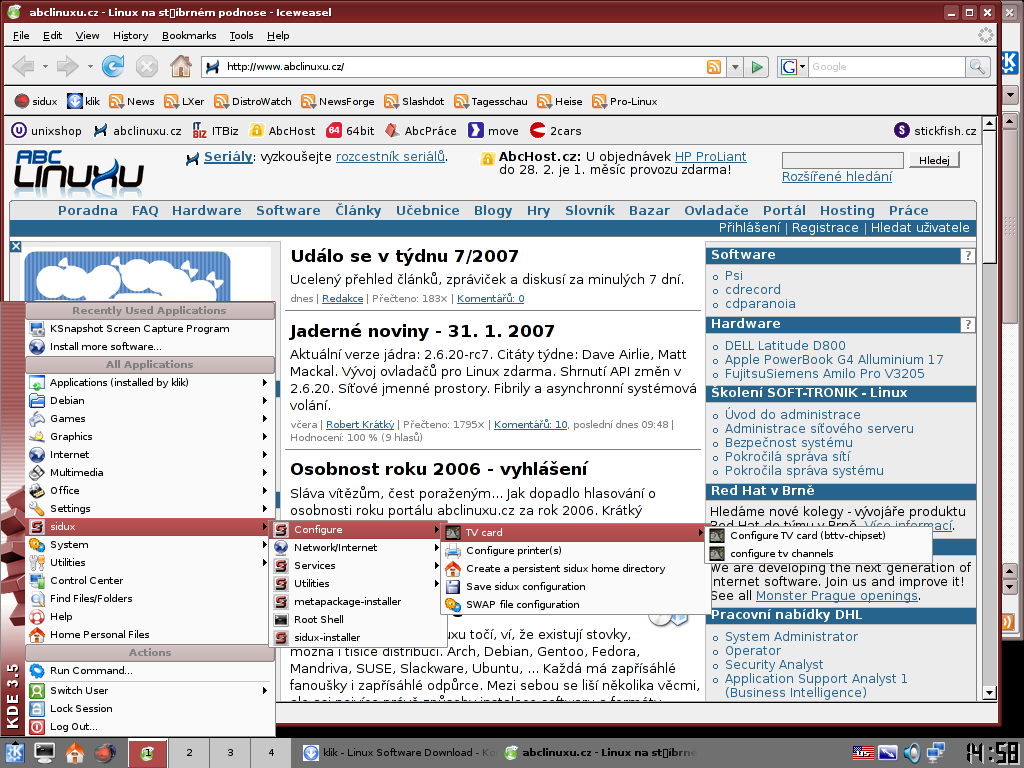Open configure tv channels entry
This screenshot has height=768, width=1024.
click(x=820, y=554)
